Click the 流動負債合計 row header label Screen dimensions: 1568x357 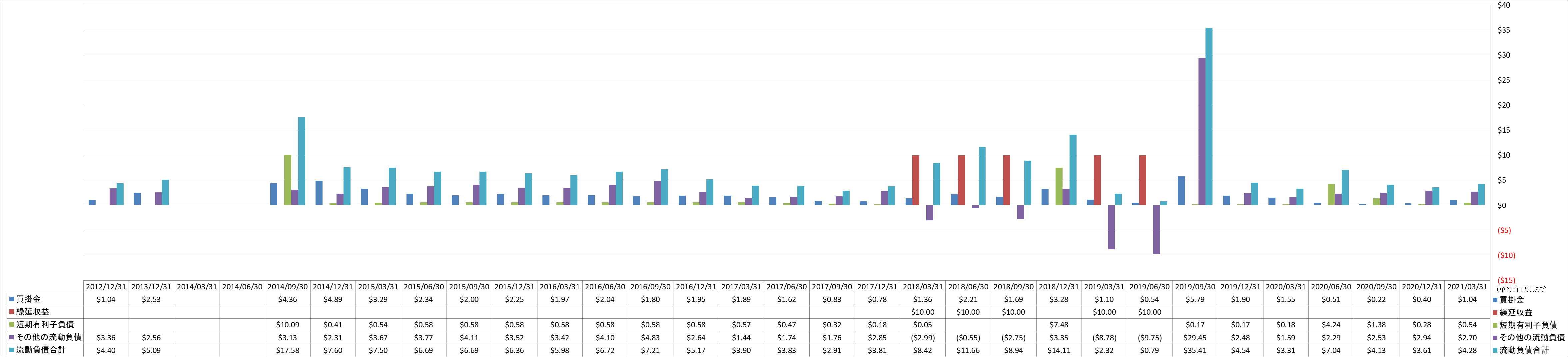[40, 350]
